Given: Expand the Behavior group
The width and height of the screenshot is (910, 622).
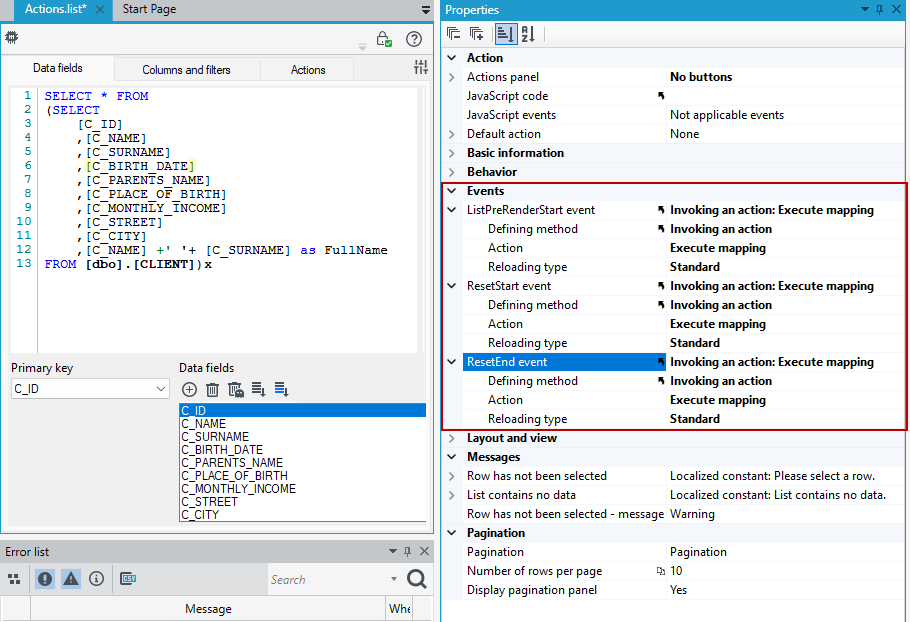Looking at the screenshot, I should (452, 172).
